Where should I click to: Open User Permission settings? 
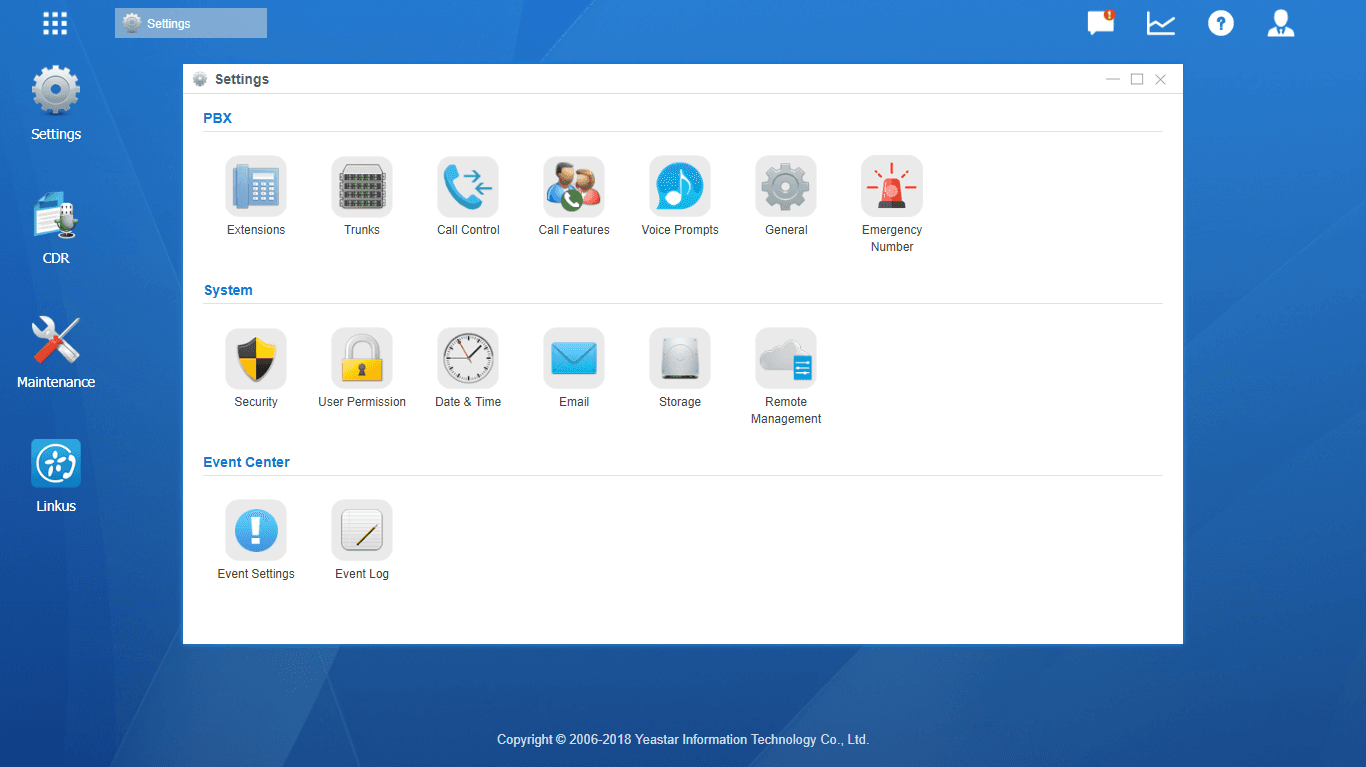(x=362, y=368)
